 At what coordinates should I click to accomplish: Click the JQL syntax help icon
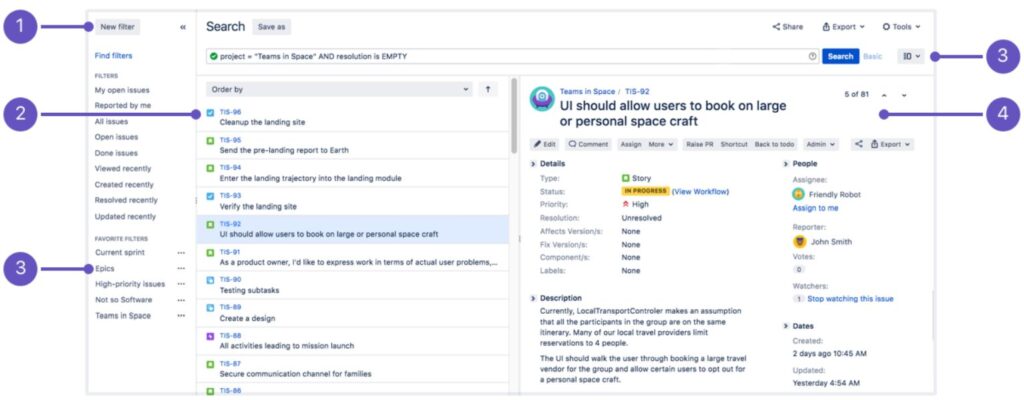[x=812, y=56]
